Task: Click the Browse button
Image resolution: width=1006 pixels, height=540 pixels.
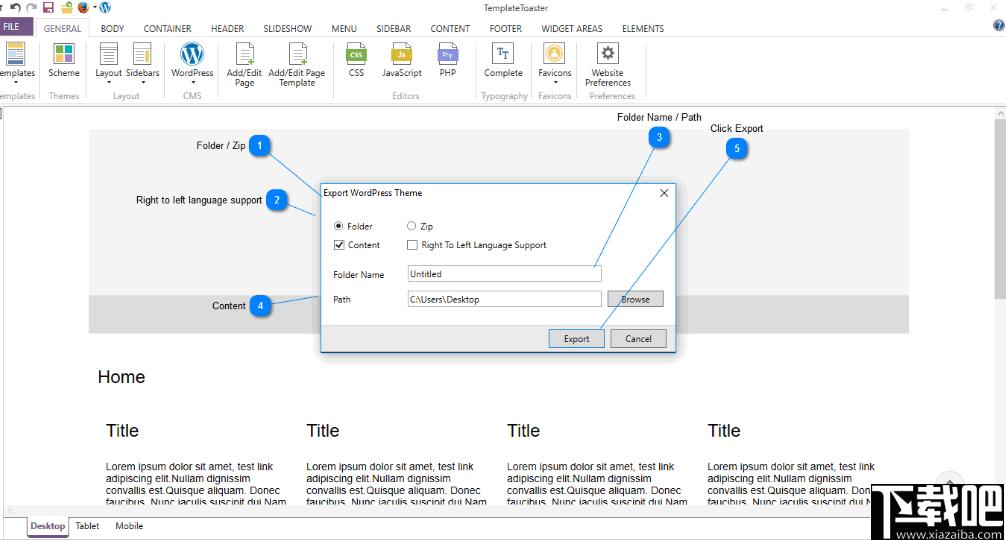Action: coord(635,300)
